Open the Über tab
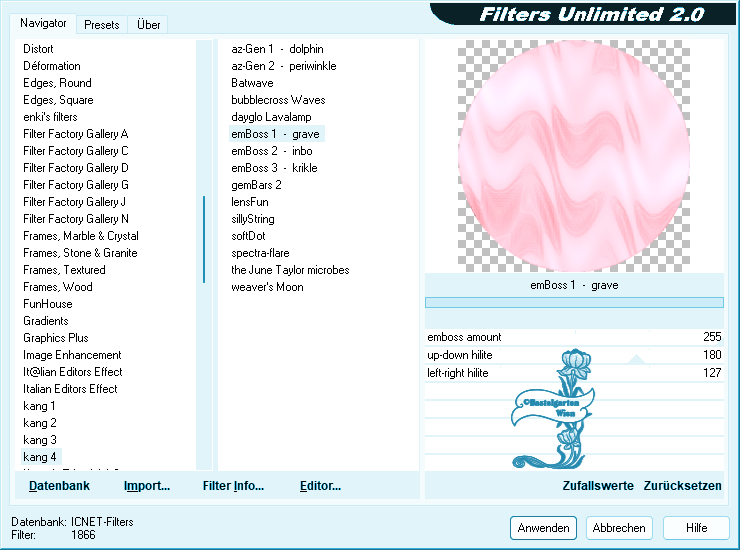 [x=148, y=25]
